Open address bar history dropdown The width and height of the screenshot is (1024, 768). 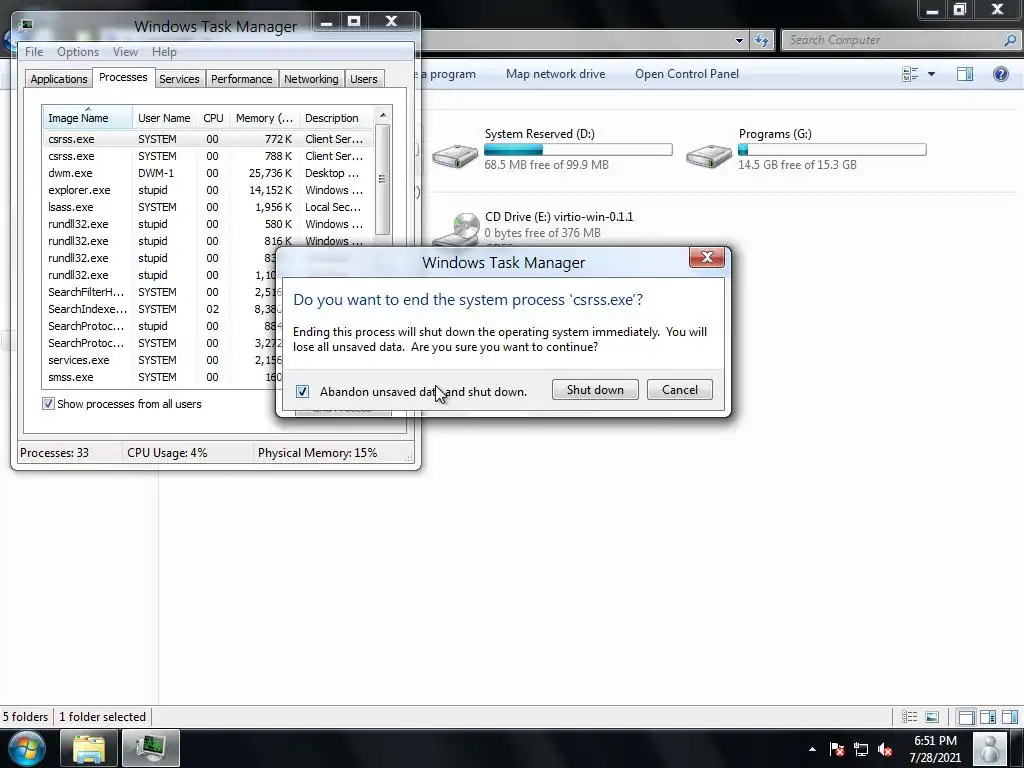click(739, 40)
